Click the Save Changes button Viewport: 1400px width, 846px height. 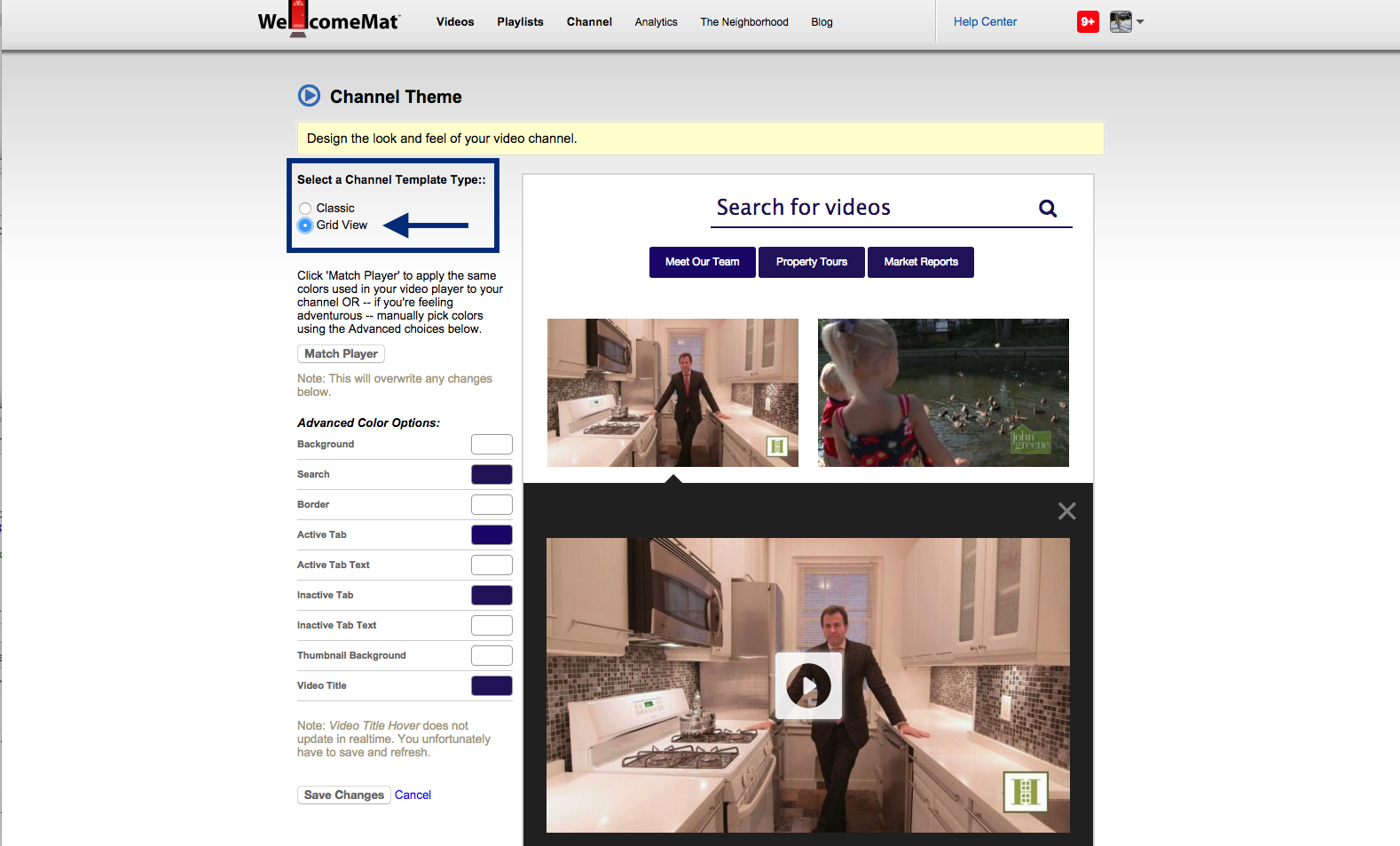point(344,795)
